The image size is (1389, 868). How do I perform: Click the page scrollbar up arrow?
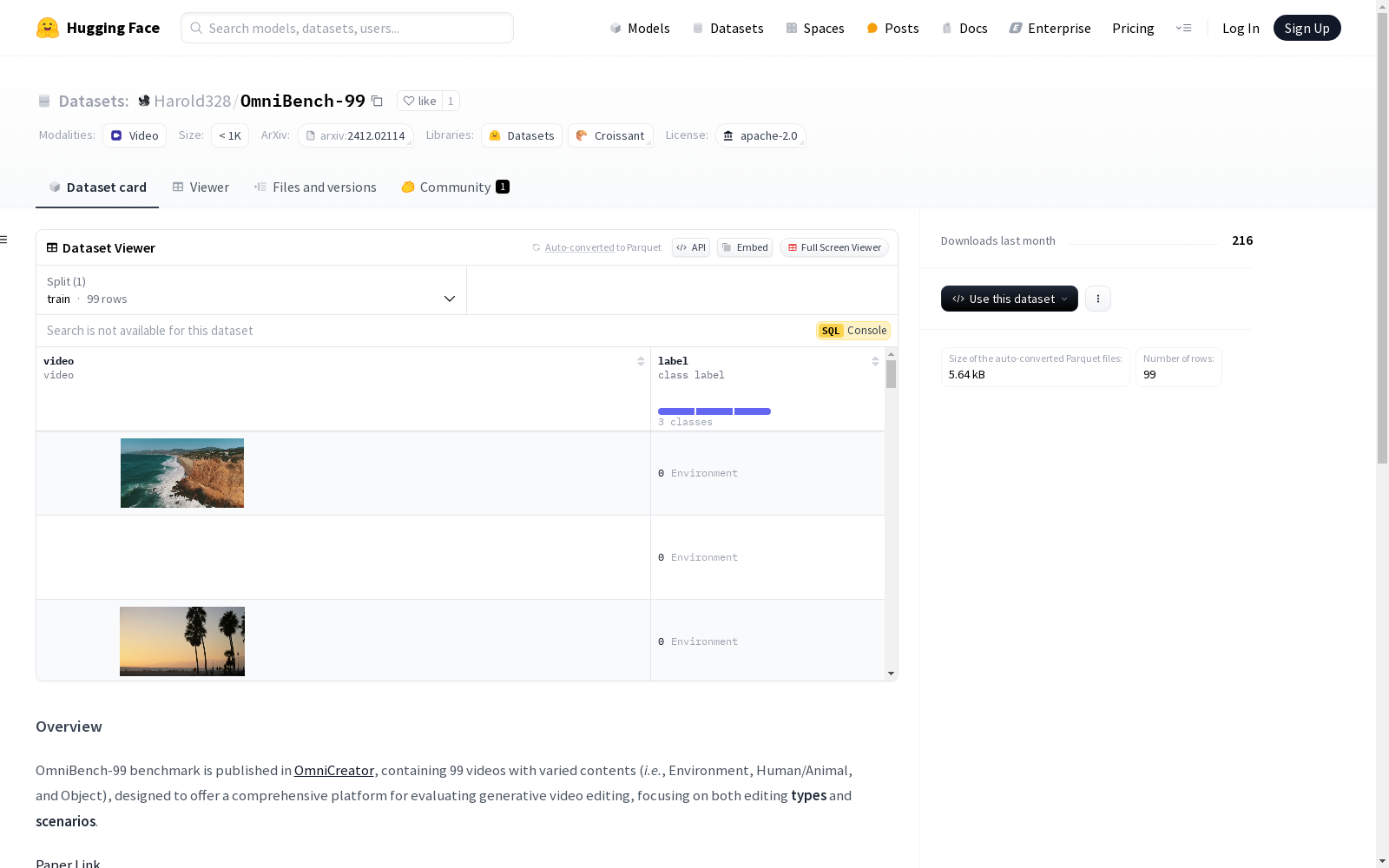pyautogui.click(x=1382, y=7)
